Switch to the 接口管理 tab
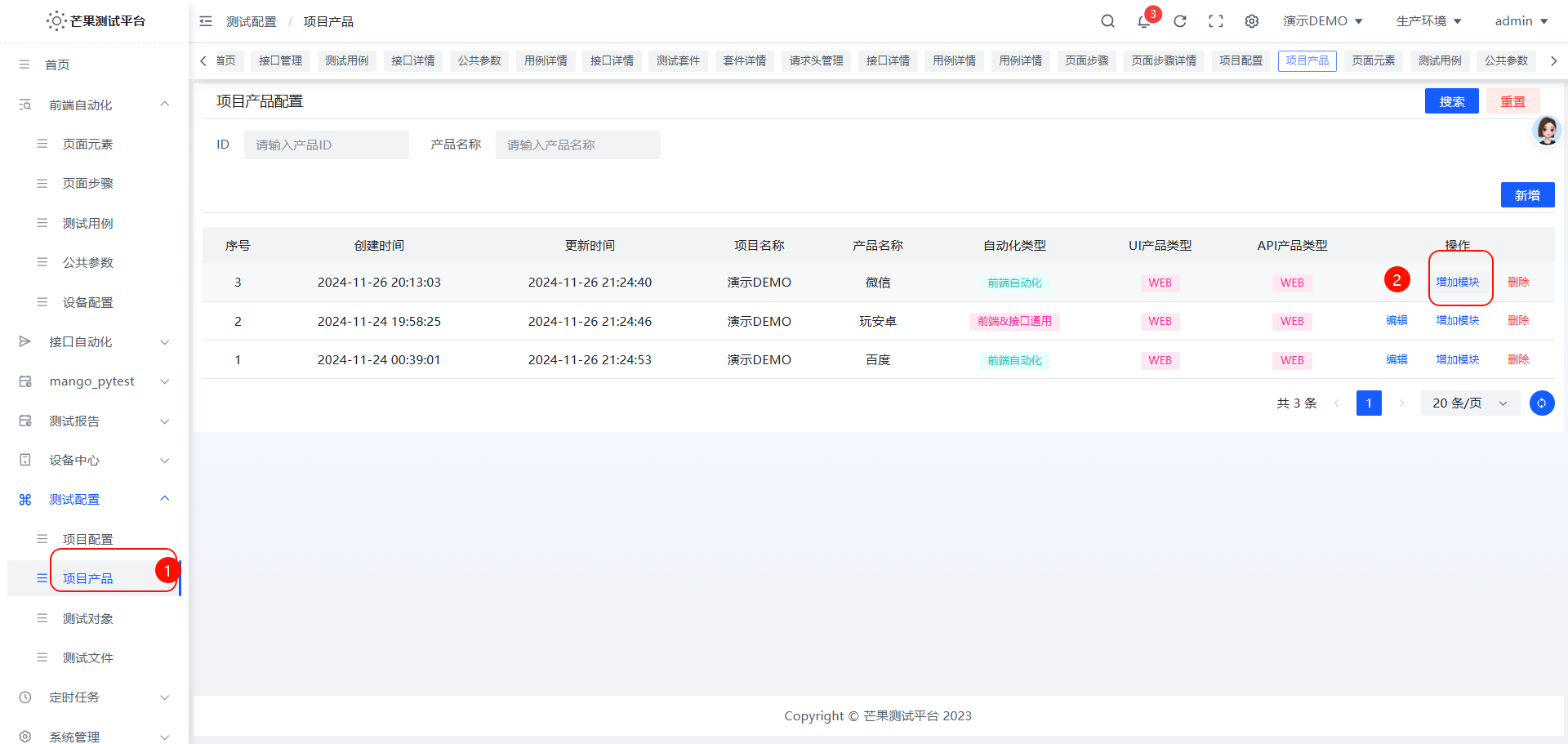Image resolution: width=1568 pixels, height=744 pixels. pos(279,60)
